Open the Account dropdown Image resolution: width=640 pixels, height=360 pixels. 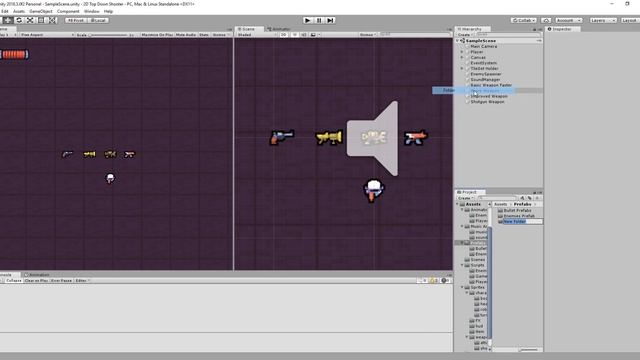tap(568, 20)
